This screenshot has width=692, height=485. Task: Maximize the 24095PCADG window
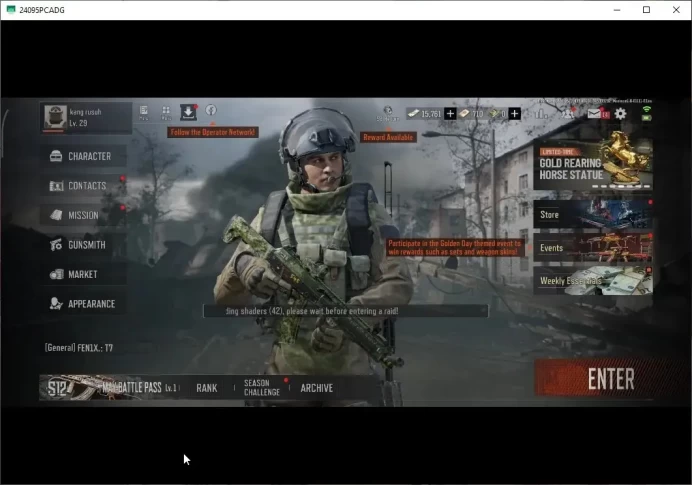click(x=646, y=10)
